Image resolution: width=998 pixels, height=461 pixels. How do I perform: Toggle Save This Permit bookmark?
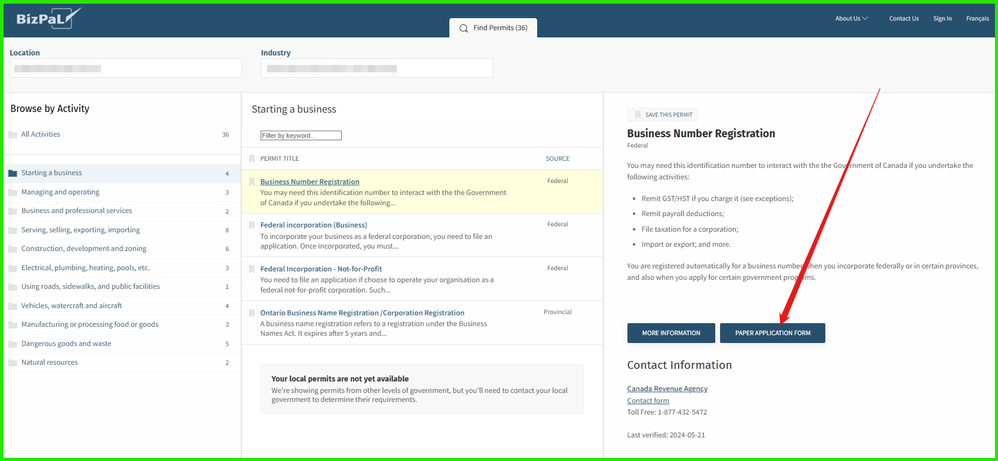click(x=662, y=115)
